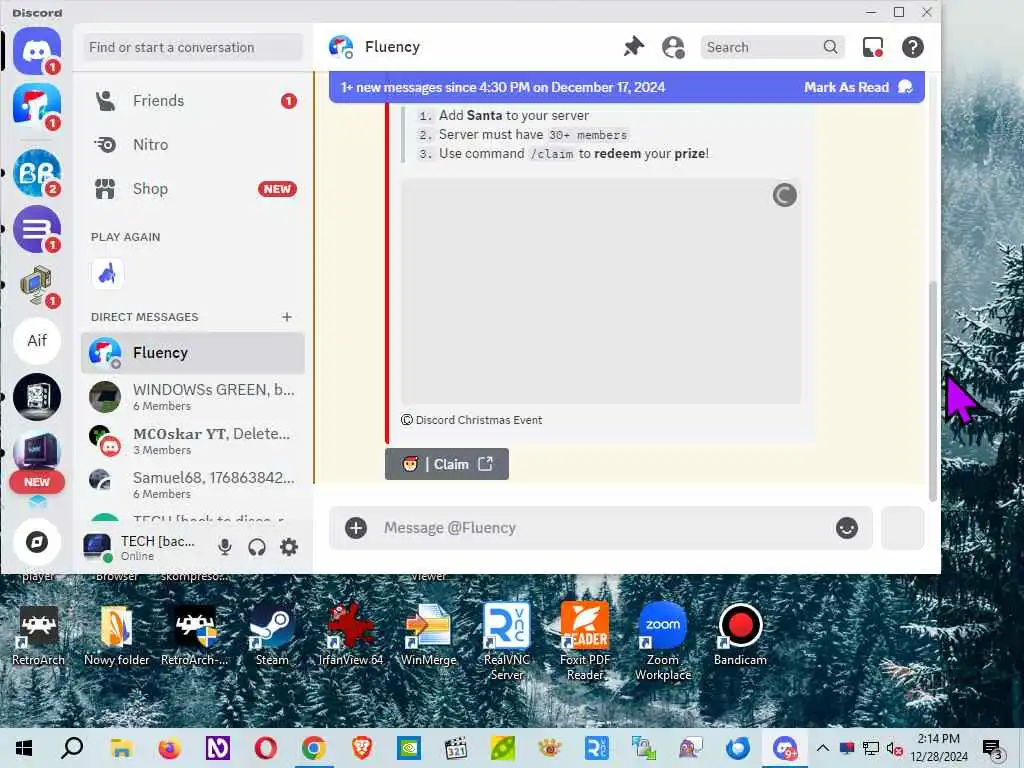Launch the Play Again game icon
The width and height of the screenshot is (1024, 768).
tap(107, 274)
